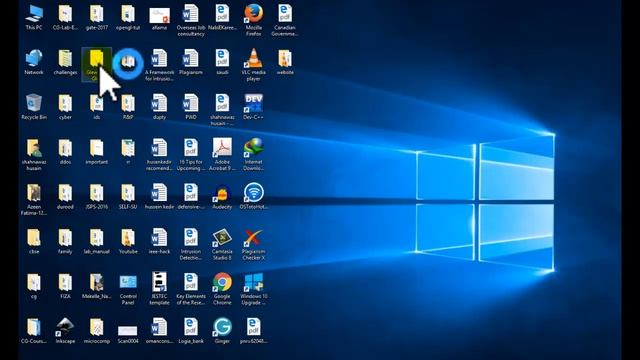
Task: Select the website folder
Action: pos(285,62)
